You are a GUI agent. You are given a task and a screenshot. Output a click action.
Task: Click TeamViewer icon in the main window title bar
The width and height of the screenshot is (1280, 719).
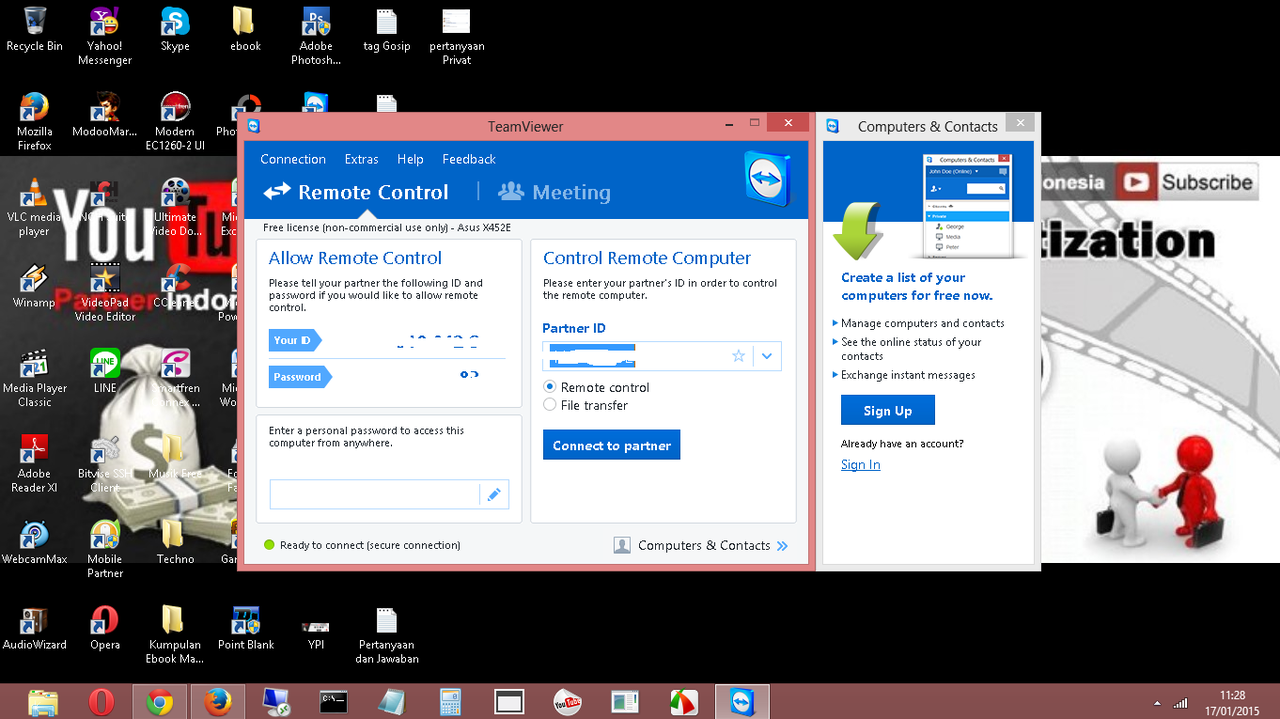pyautogui.click(x=254, y=126)
